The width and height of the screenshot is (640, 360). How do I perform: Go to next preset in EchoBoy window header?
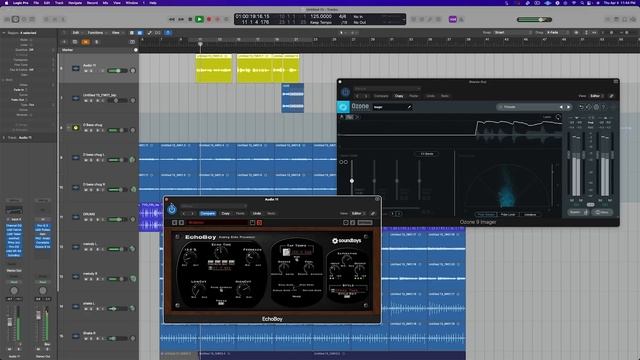(192, 213)
